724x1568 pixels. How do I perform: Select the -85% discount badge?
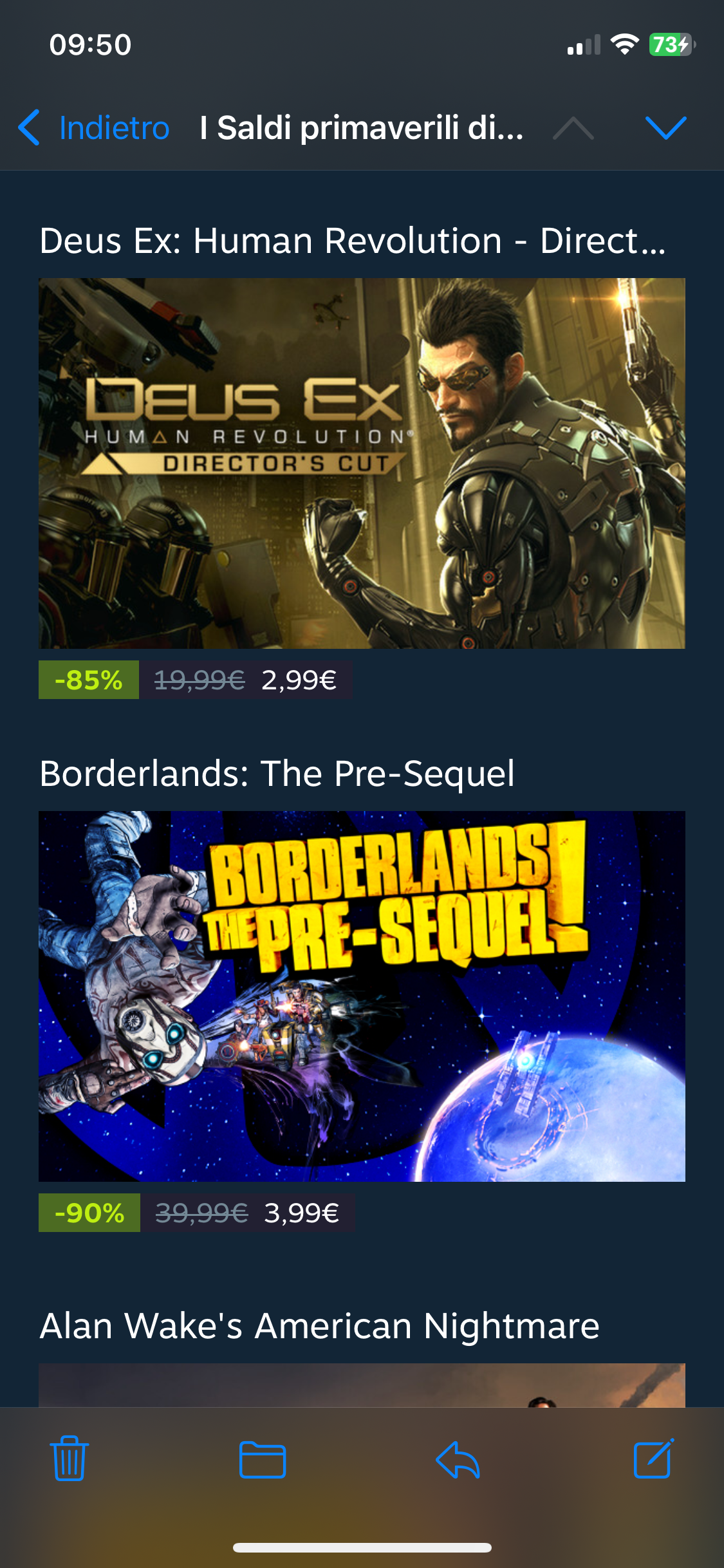(89, 680)
